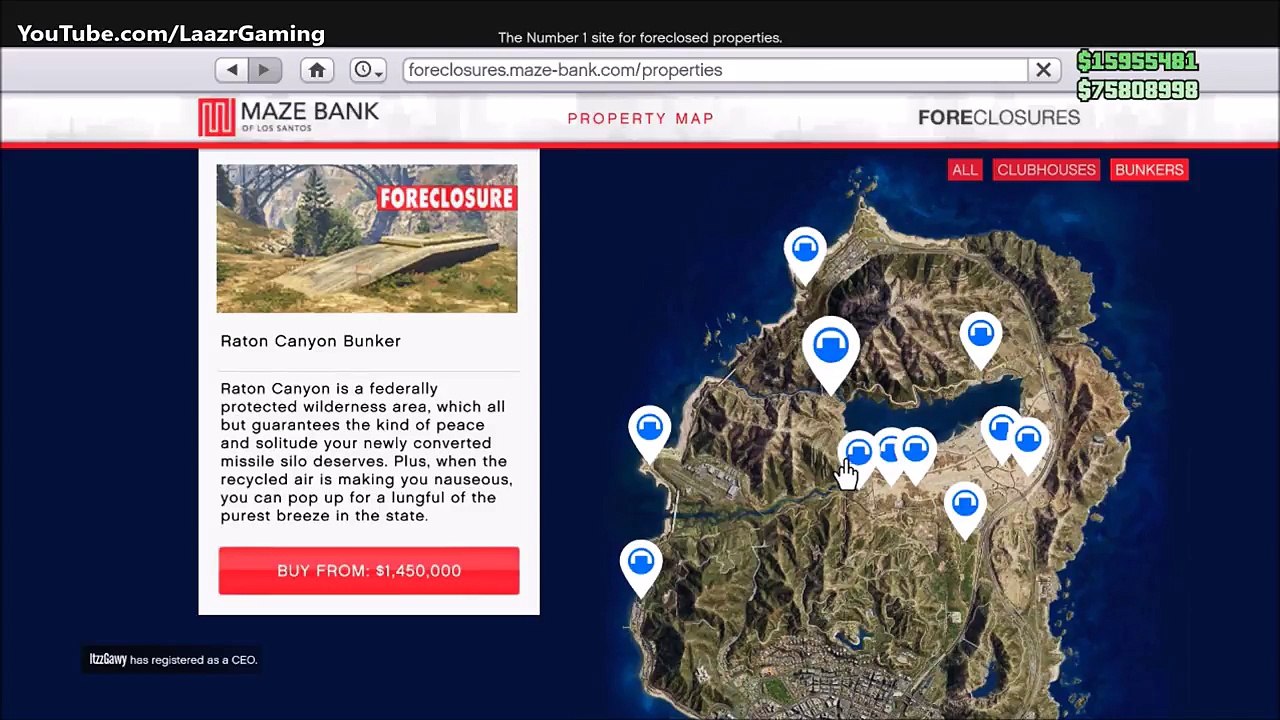Select the bunker pin just left of easternmost pin
This screenshot has height=720, width=1280.
point(999,435)
